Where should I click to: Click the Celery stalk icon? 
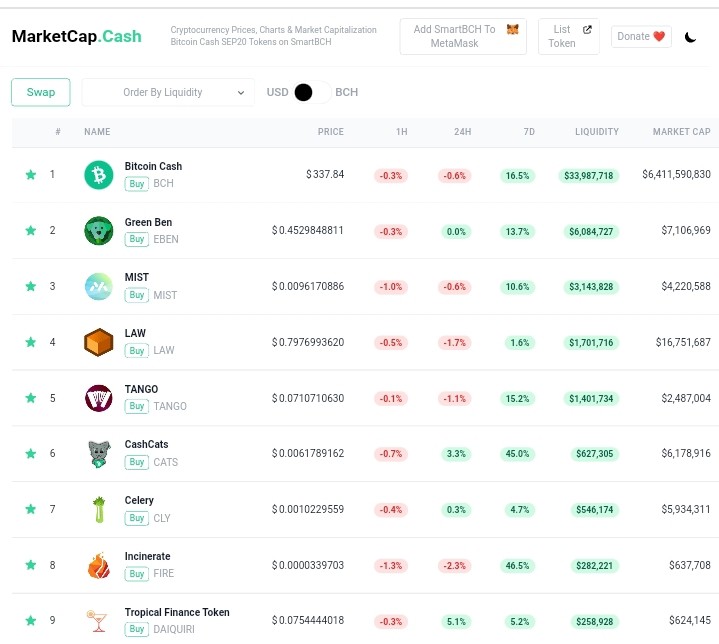point(99,510)
